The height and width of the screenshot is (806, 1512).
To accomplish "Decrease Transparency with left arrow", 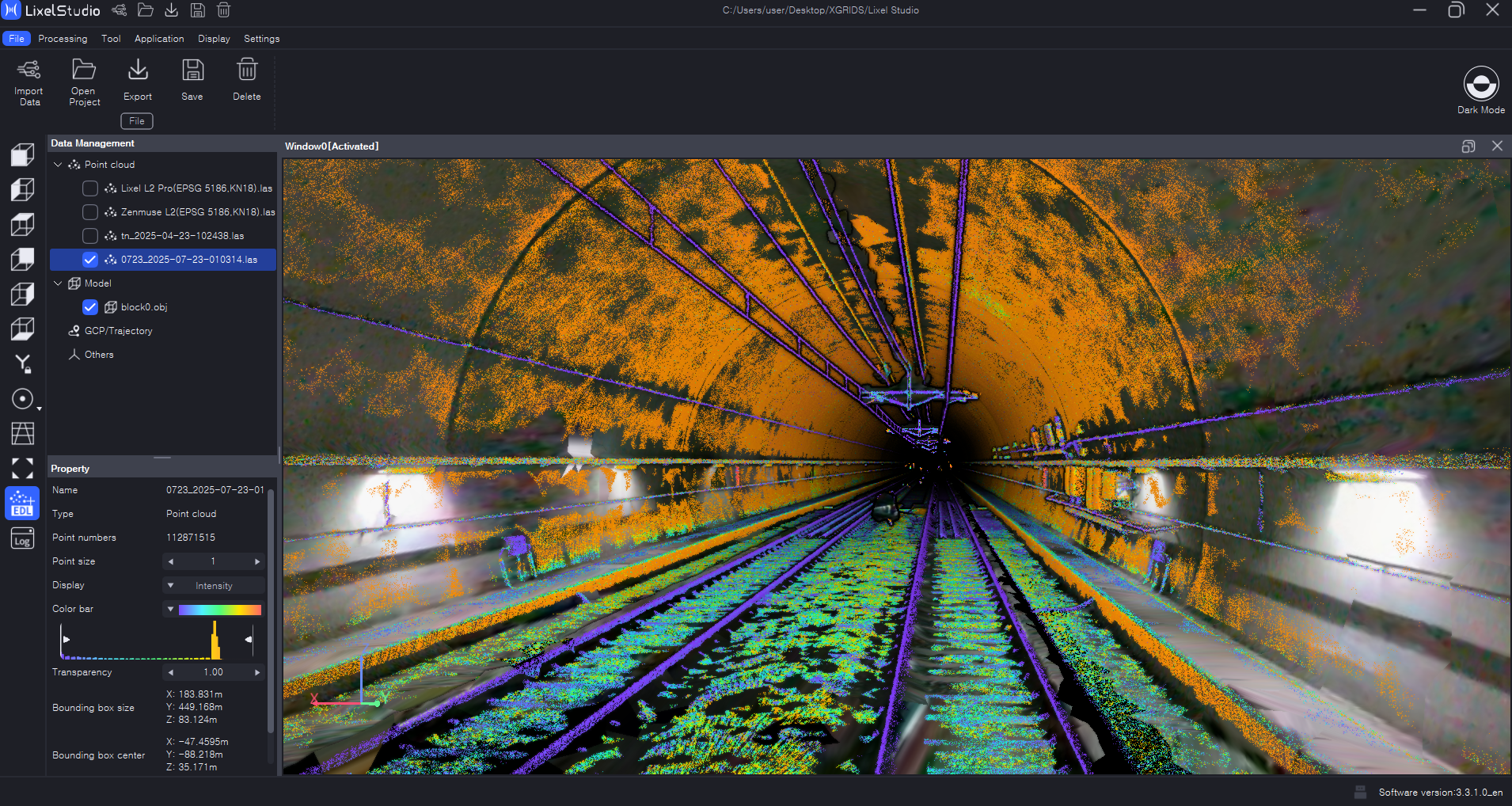I will (171, 673).
